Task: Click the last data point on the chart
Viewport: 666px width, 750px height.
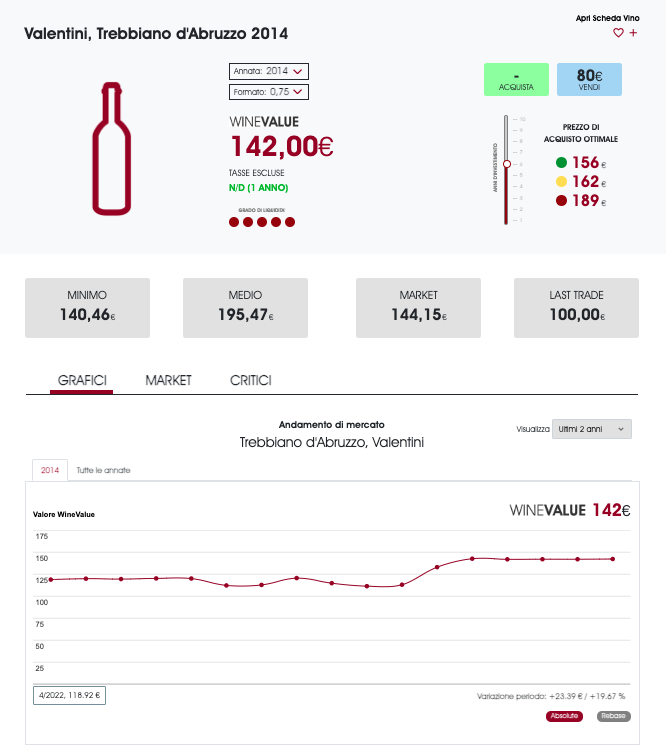Action: pyautogui.click(x=612, y=559)
